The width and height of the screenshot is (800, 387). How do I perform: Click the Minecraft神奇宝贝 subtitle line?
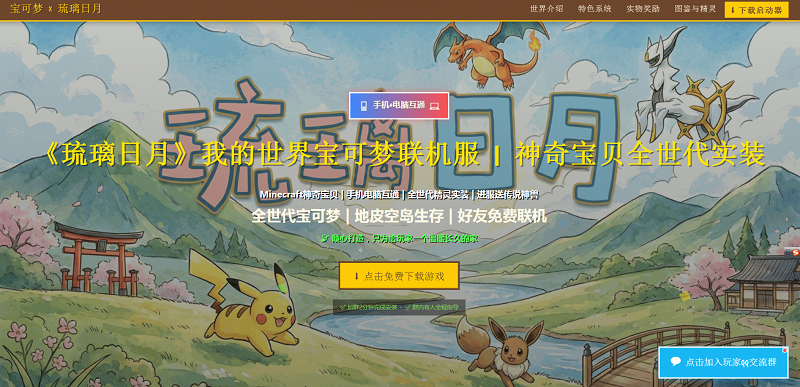click(x=399, y=194)
